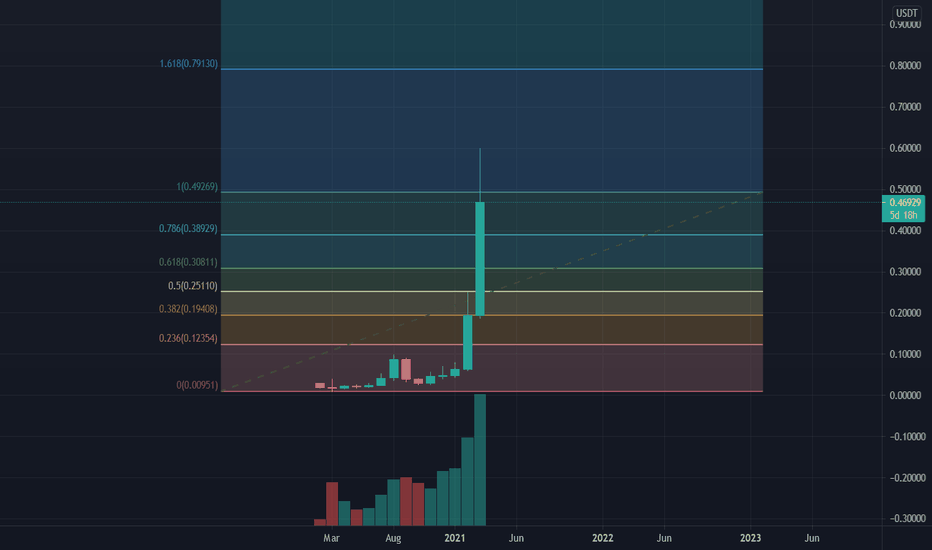The width and height of the screenshot is (932, 550).
Task: Click the -0.20000 price scale value
Action: pos(907,477)
